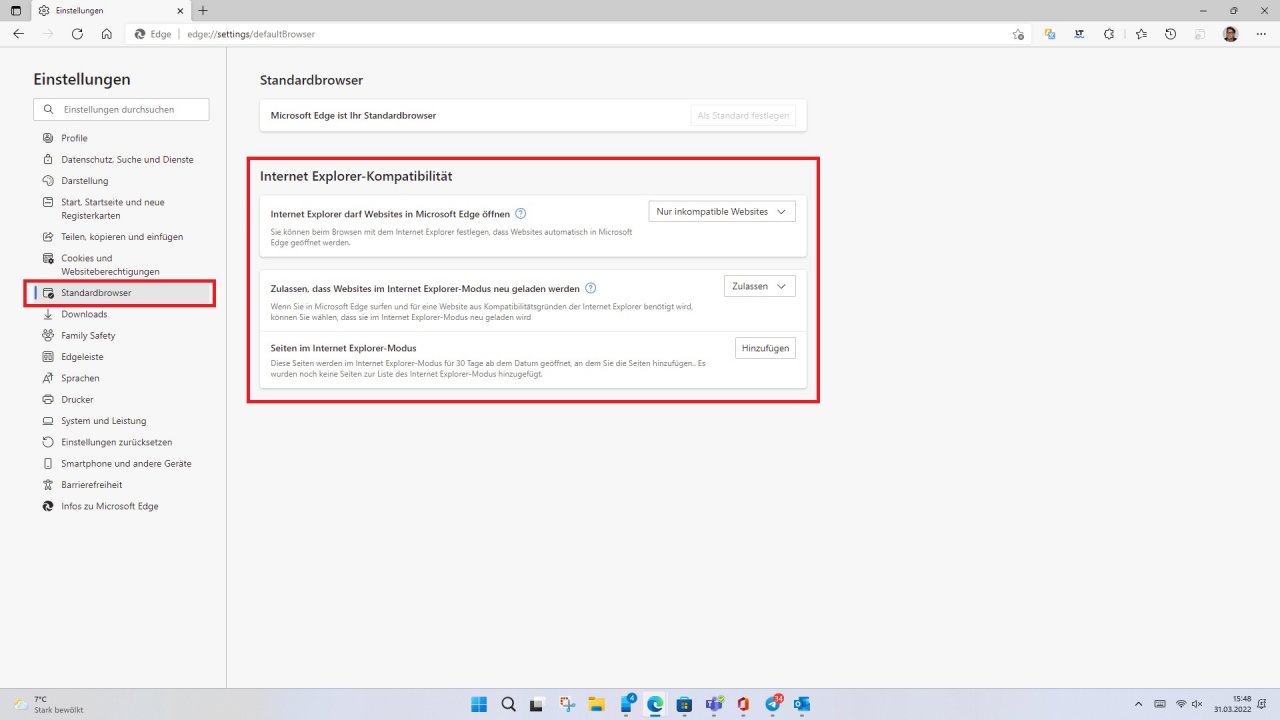Add this page to favorites star
1280x720 pixels.
coord(1018,34)
